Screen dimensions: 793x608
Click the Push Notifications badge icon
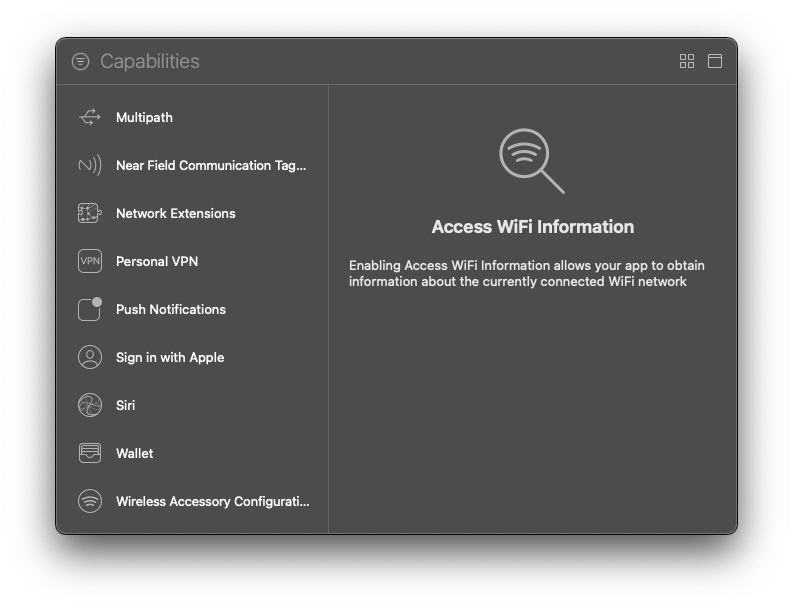[90, 309]
